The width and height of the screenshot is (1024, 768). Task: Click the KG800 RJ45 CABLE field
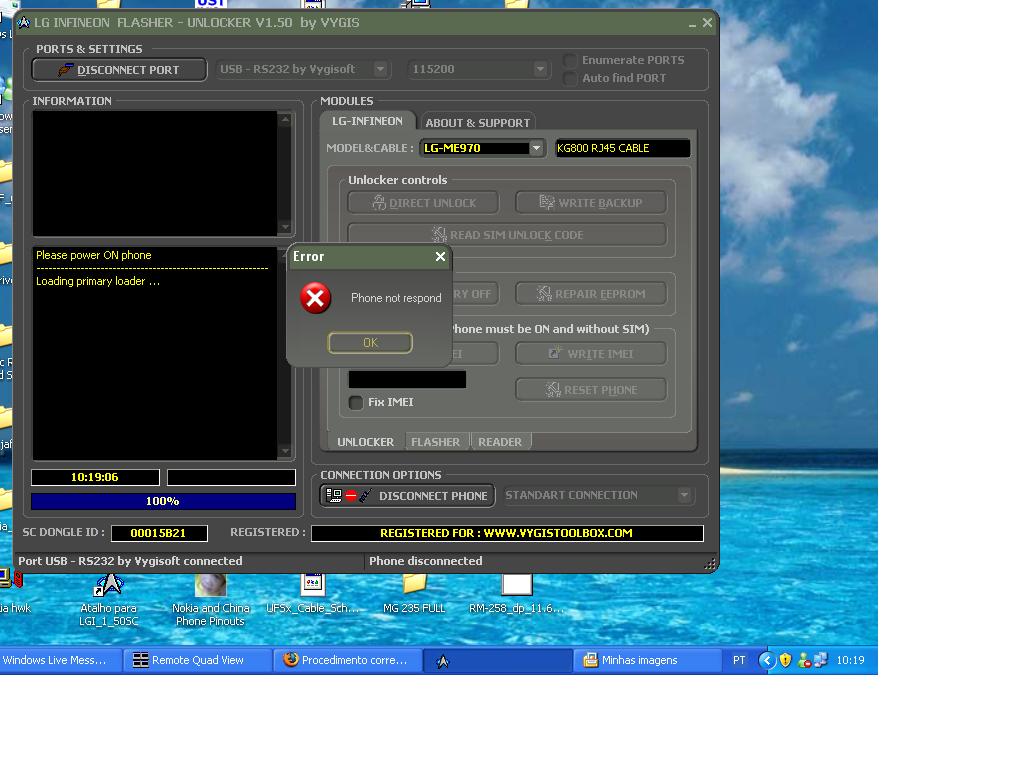pos(622,148)
